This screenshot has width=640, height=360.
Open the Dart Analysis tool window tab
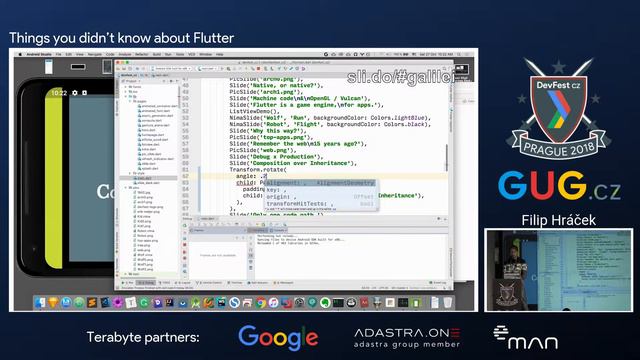tap(258, 282)
